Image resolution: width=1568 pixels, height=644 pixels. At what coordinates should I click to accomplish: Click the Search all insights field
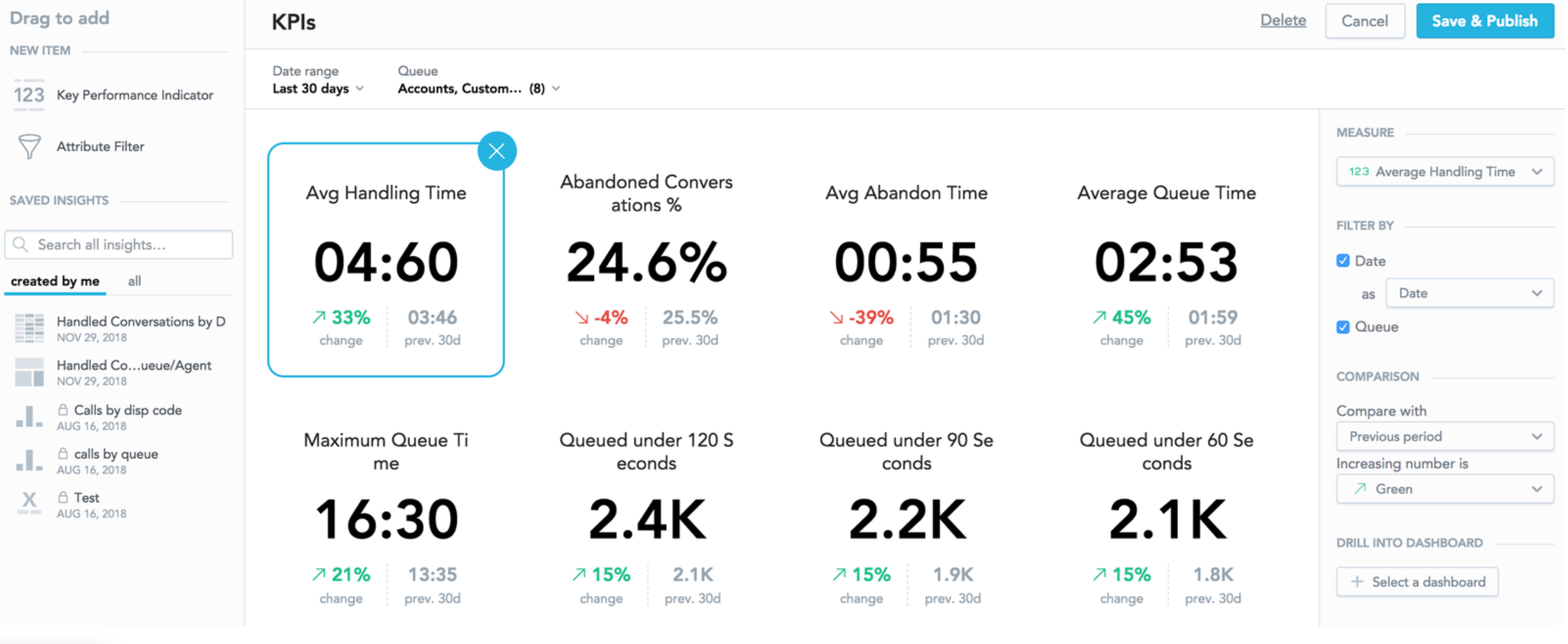(x=118, y=245)
